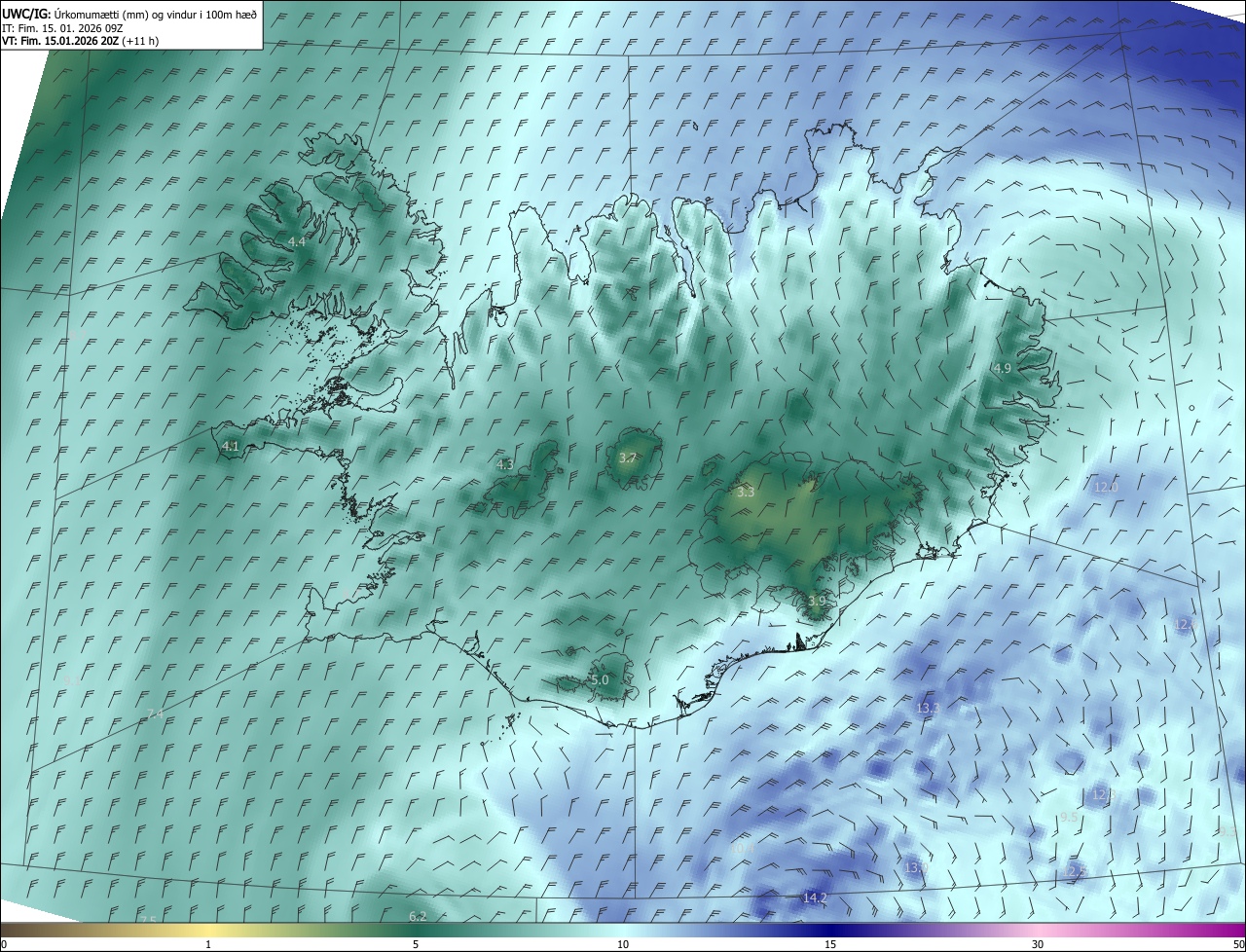Click the 0 tick label on the colour scale
This screenshot has height=952, width=1246.
pyautogui.click(x=4, y=944)
